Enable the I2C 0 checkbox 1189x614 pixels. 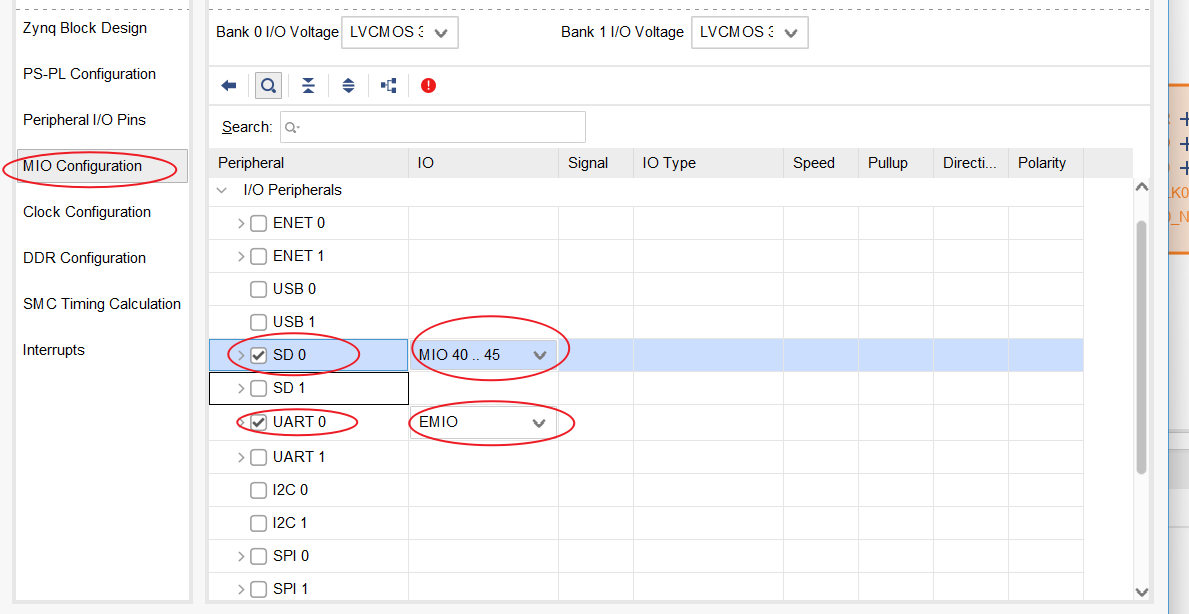(259, 490)
